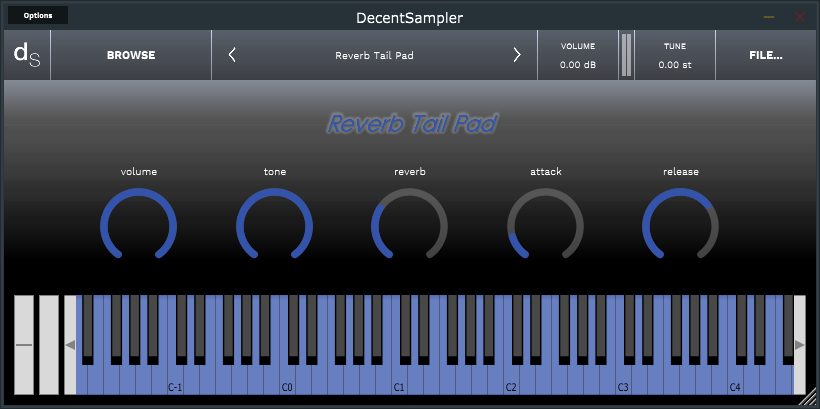
Task: Click the 'tone' knob label
Action: click(x=275, y=172)
